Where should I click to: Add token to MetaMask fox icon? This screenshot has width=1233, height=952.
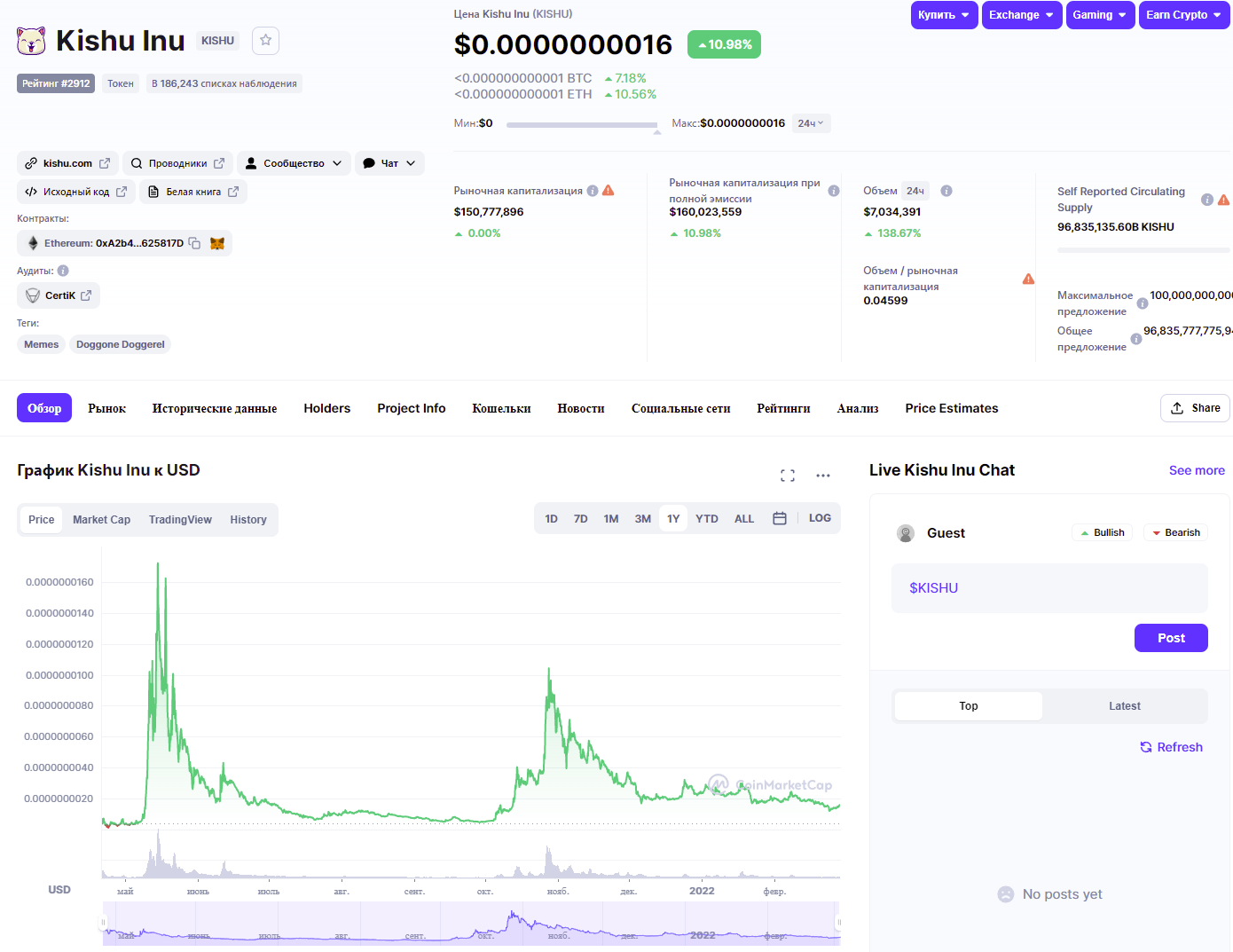pos(217,243)
